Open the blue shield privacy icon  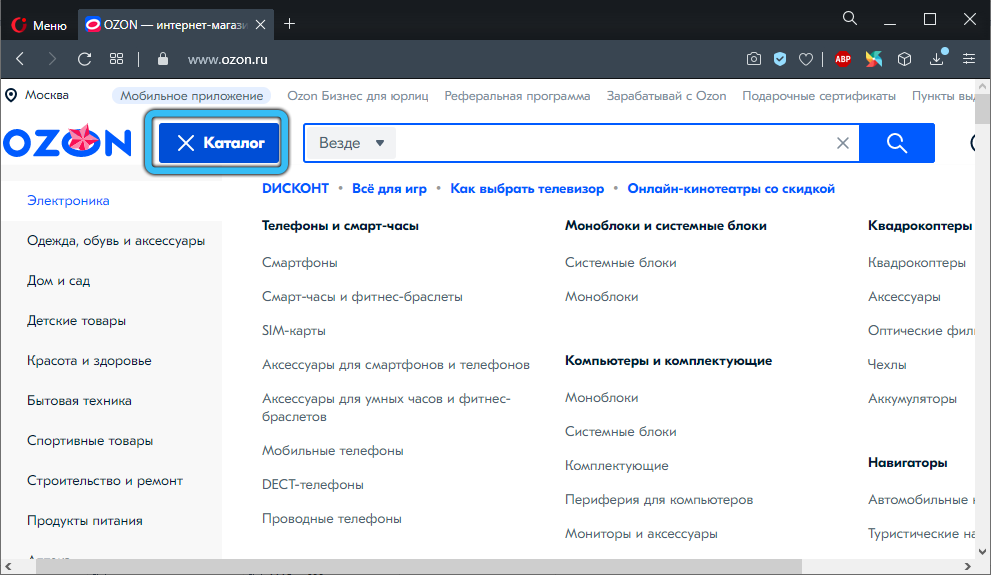coord(780,59)
